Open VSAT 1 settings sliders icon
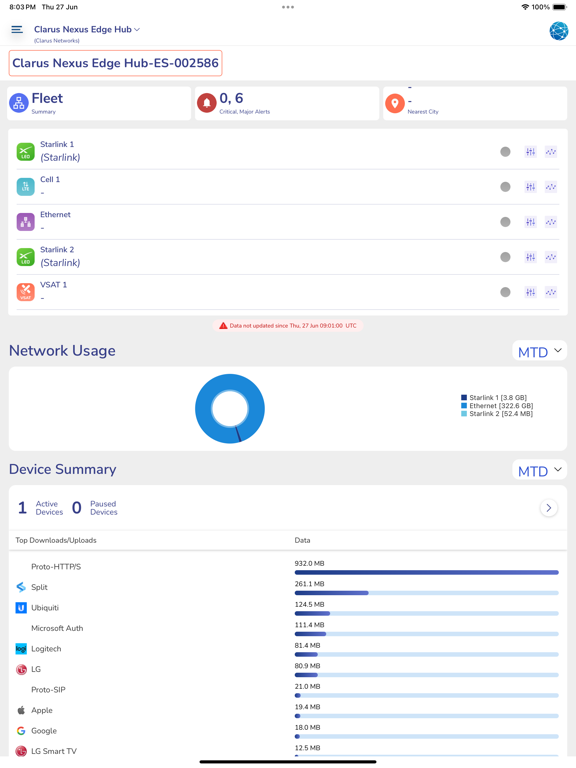 coord(530,292)
